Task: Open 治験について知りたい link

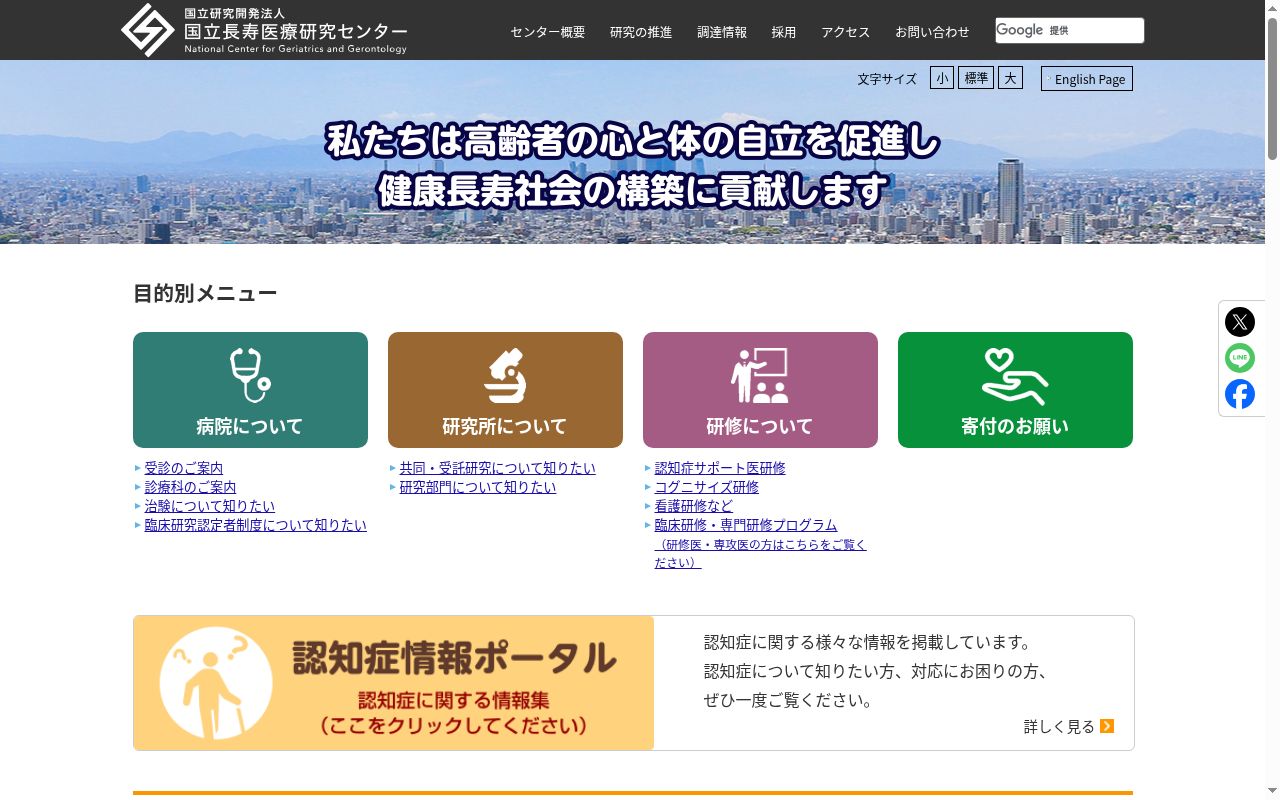Action: pos(210,506)
